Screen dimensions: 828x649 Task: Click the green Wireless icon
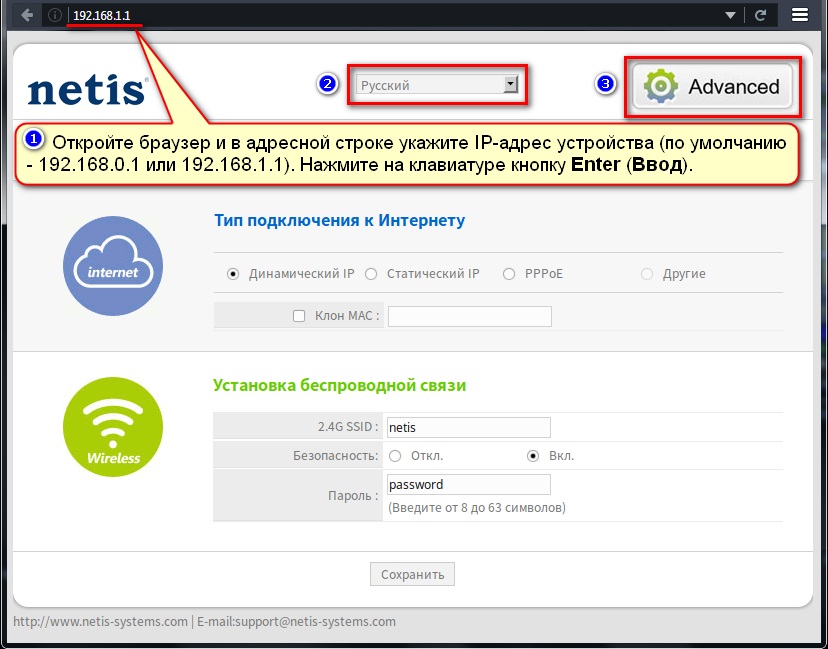tap(113, 427)
